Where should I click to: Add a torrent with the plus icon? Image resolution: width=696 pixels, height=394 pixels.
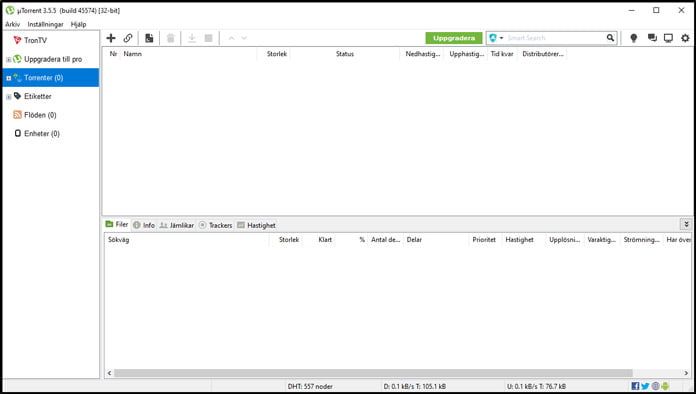click(x=111, y=38)
